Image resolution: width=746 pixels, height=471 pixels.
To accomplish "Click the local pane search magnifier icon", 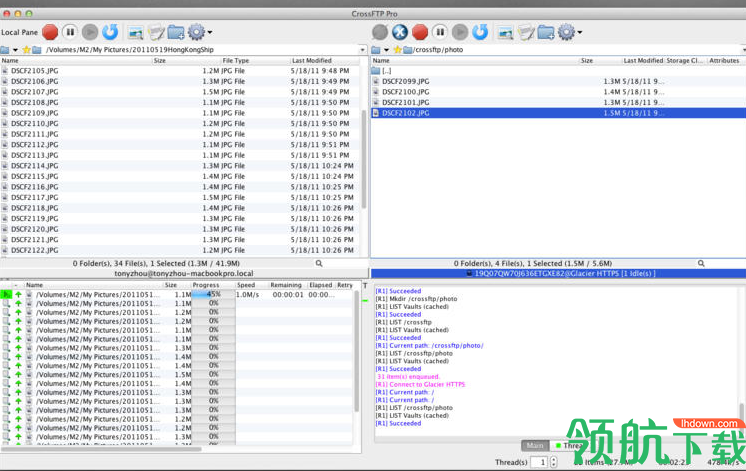I will (319, 263).
